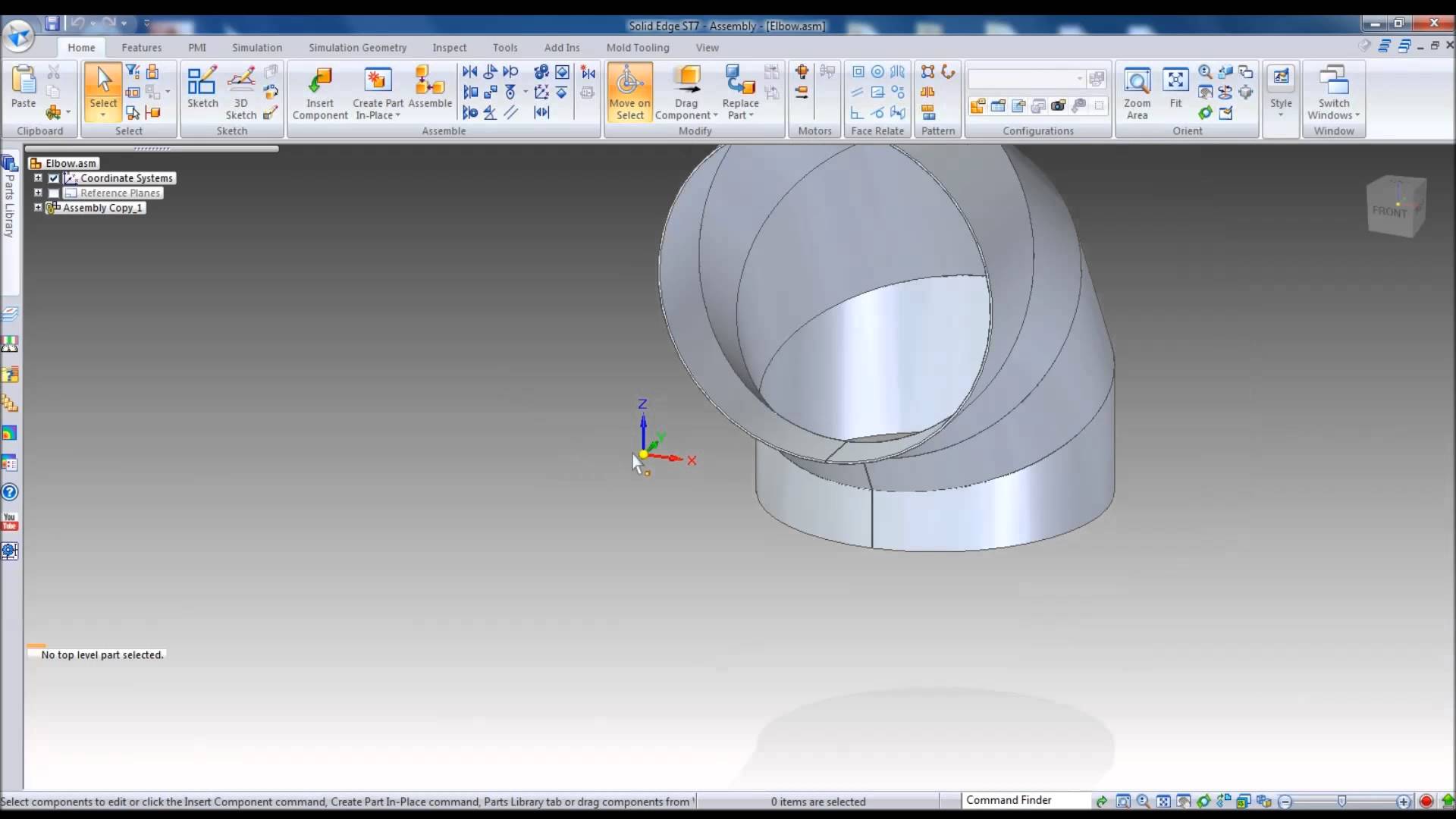Click the motor icon in Motors group
This screenshot has height=819, width=1456.
[x=802, y=71]
